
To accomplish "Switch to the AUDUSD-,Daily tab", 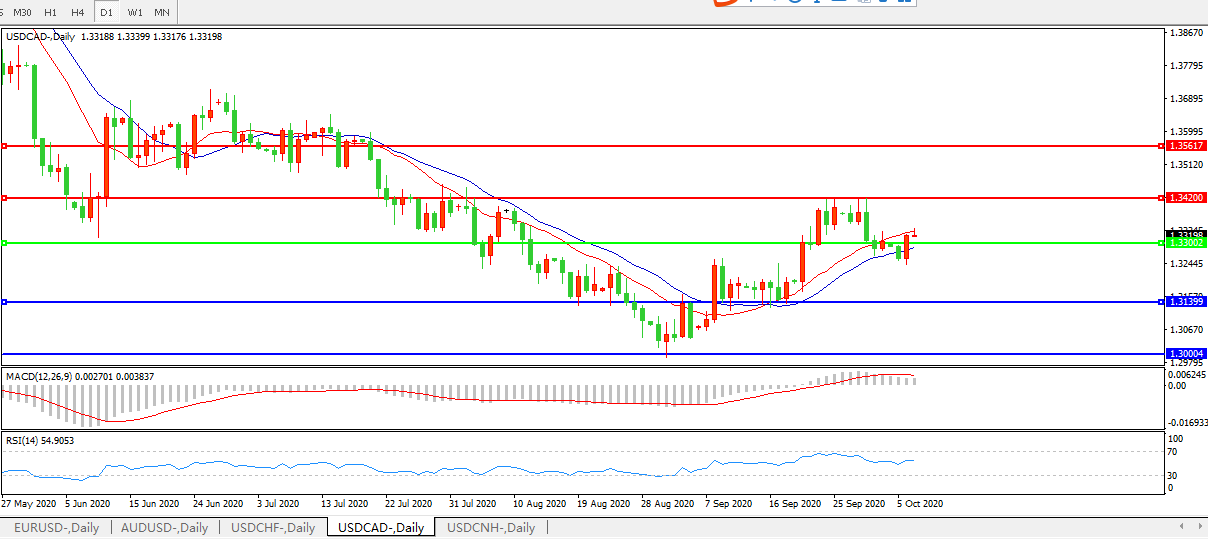I will click(165, 528).
